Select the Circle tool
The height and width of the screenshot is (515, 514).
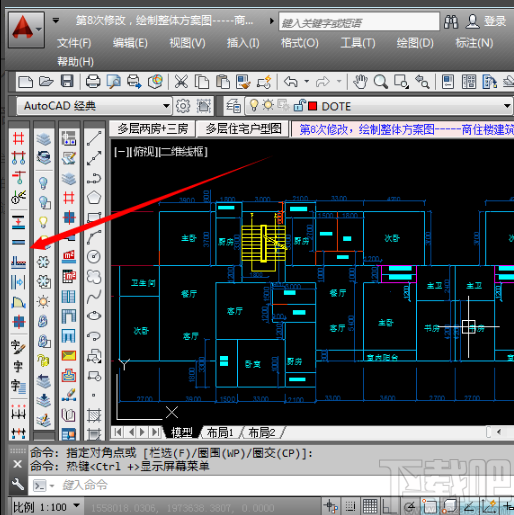tap(94, 256)
